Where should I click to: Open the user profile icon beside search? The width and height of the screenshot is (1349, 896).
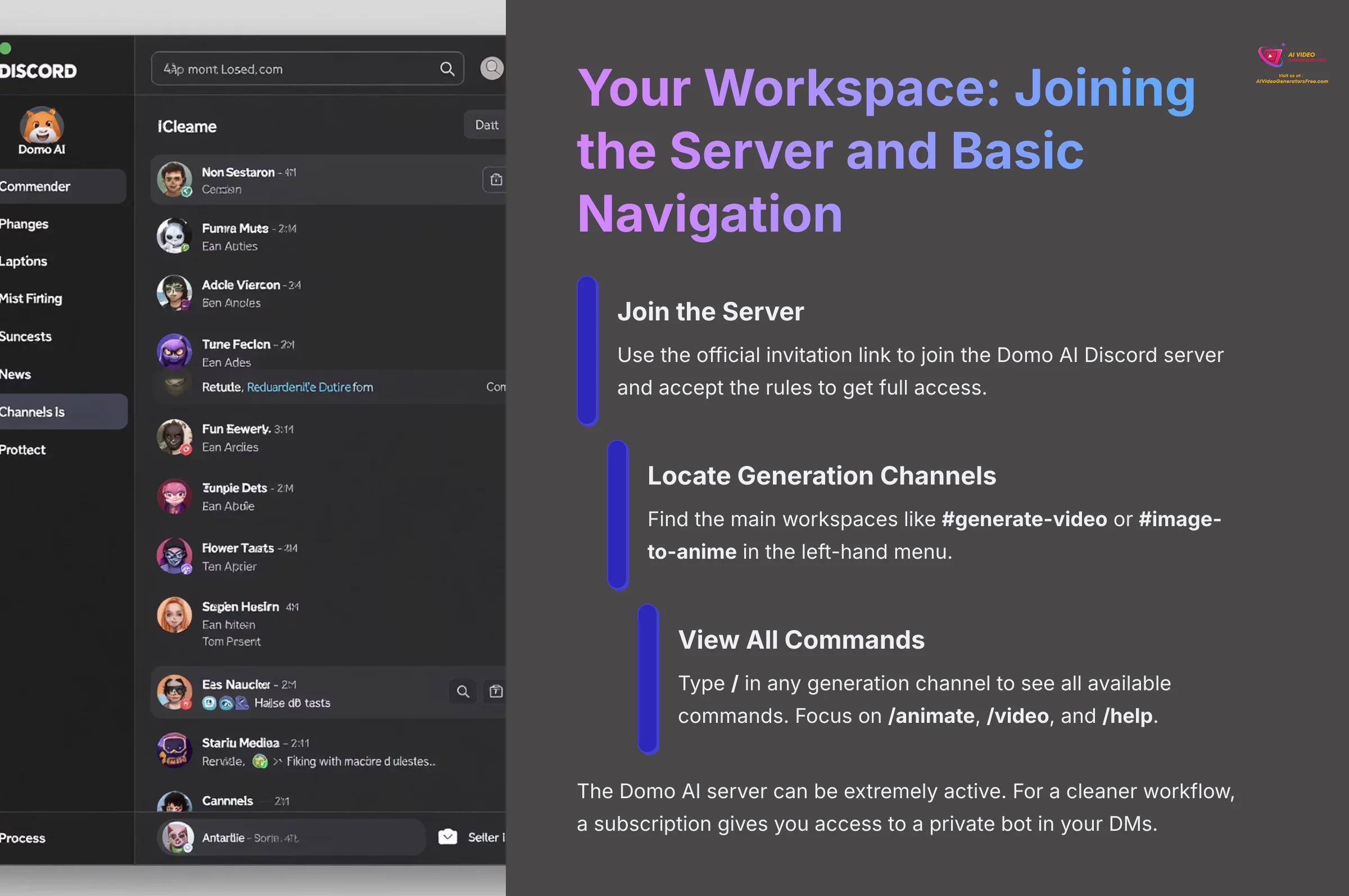click(x=492, y=69)
